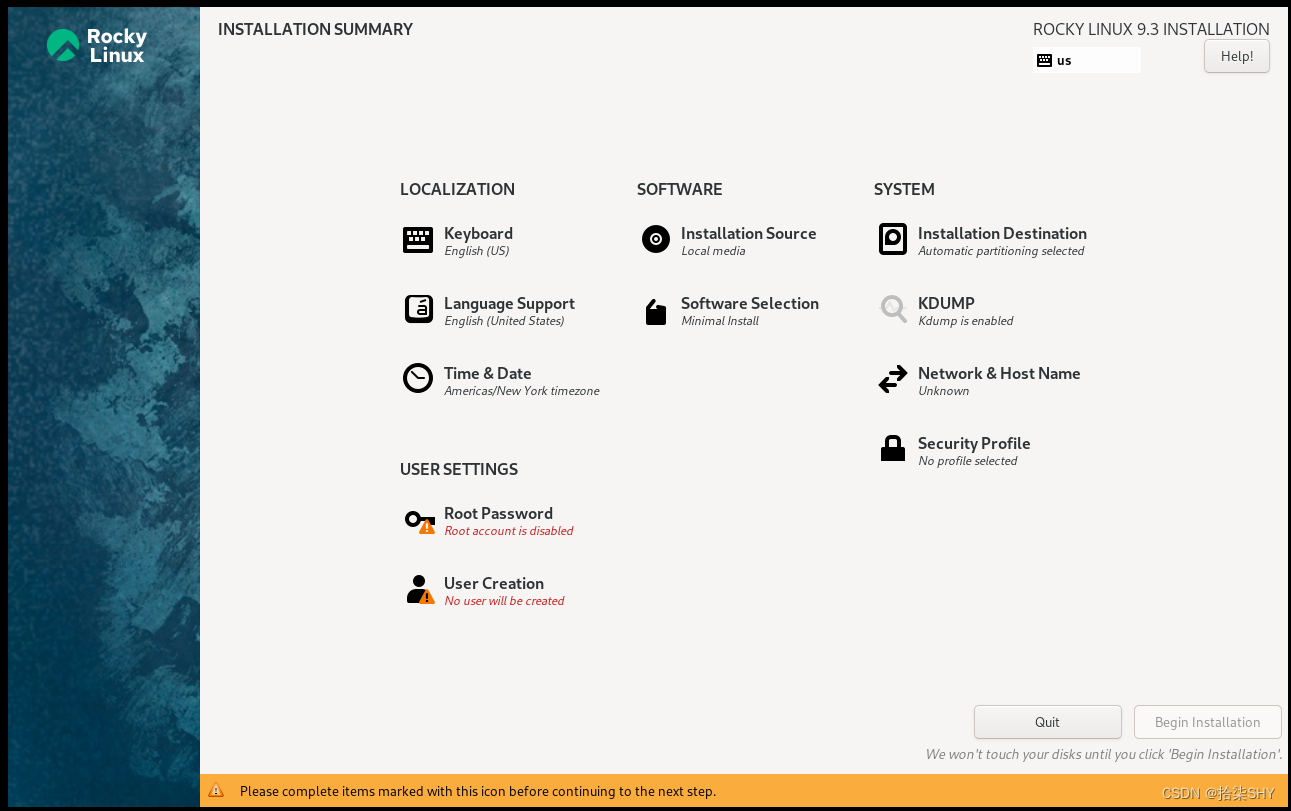This screenshot has width=1291, height=811.
Task: Click 'No user will be created' text
Action: click(x=504, y=601)
